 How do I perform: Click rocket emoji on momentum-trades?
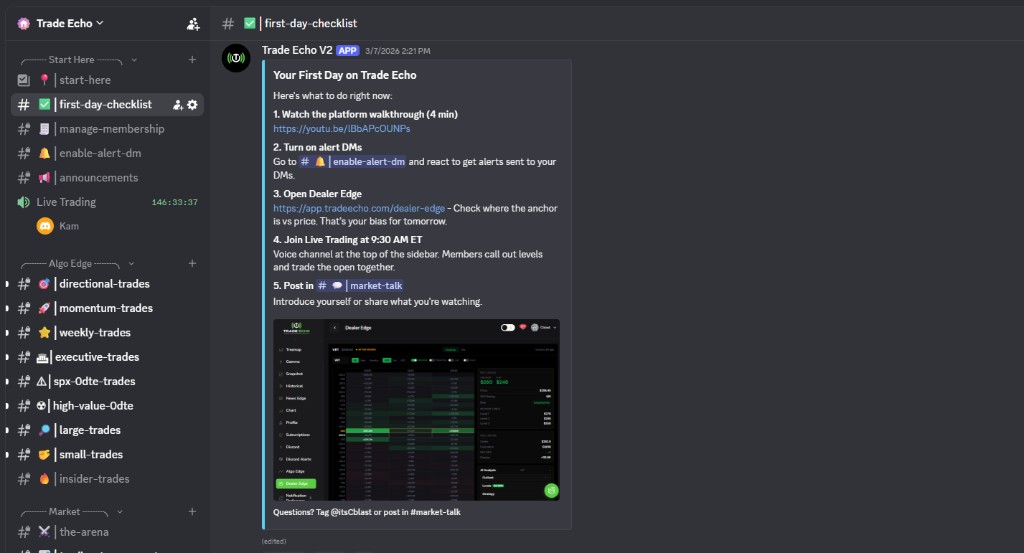pos(44,308)
